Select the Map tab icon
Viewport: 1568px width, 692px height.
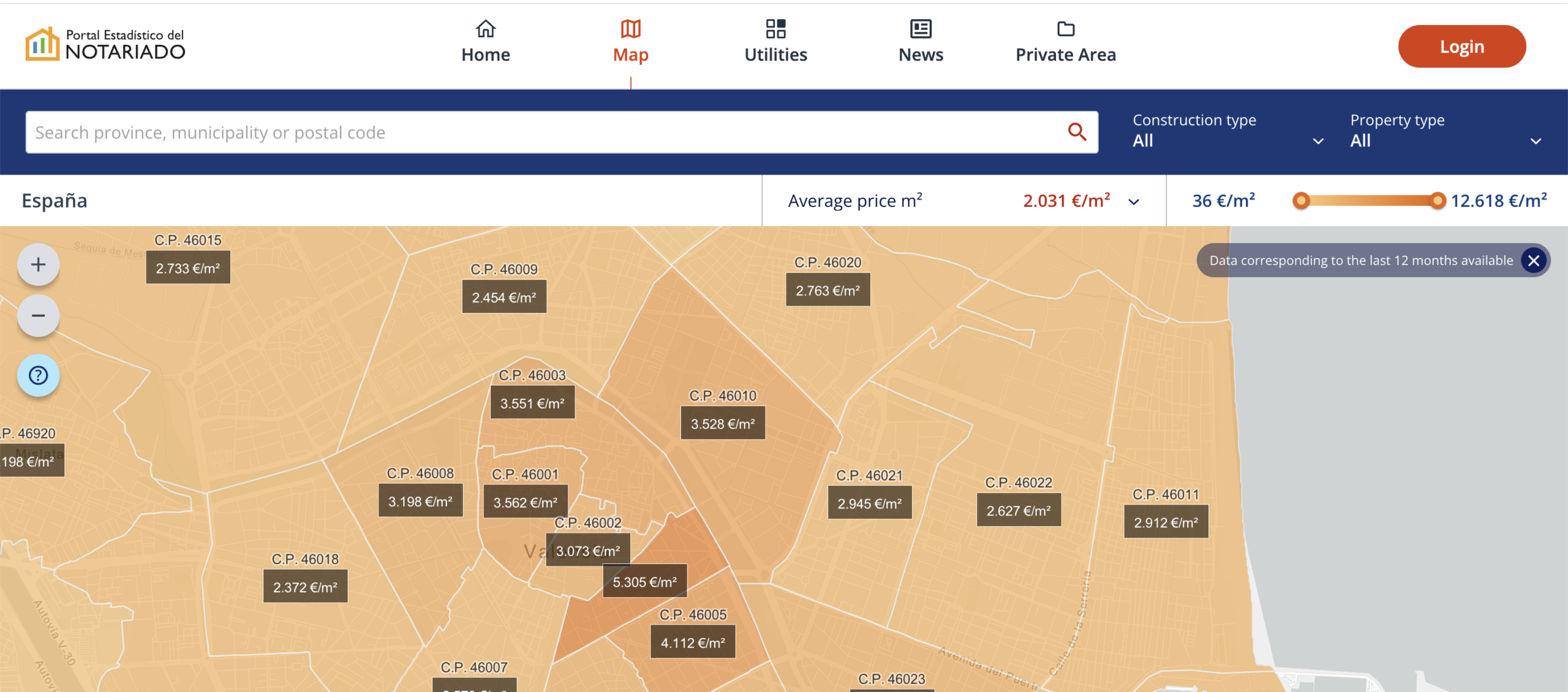pos(630,29)
